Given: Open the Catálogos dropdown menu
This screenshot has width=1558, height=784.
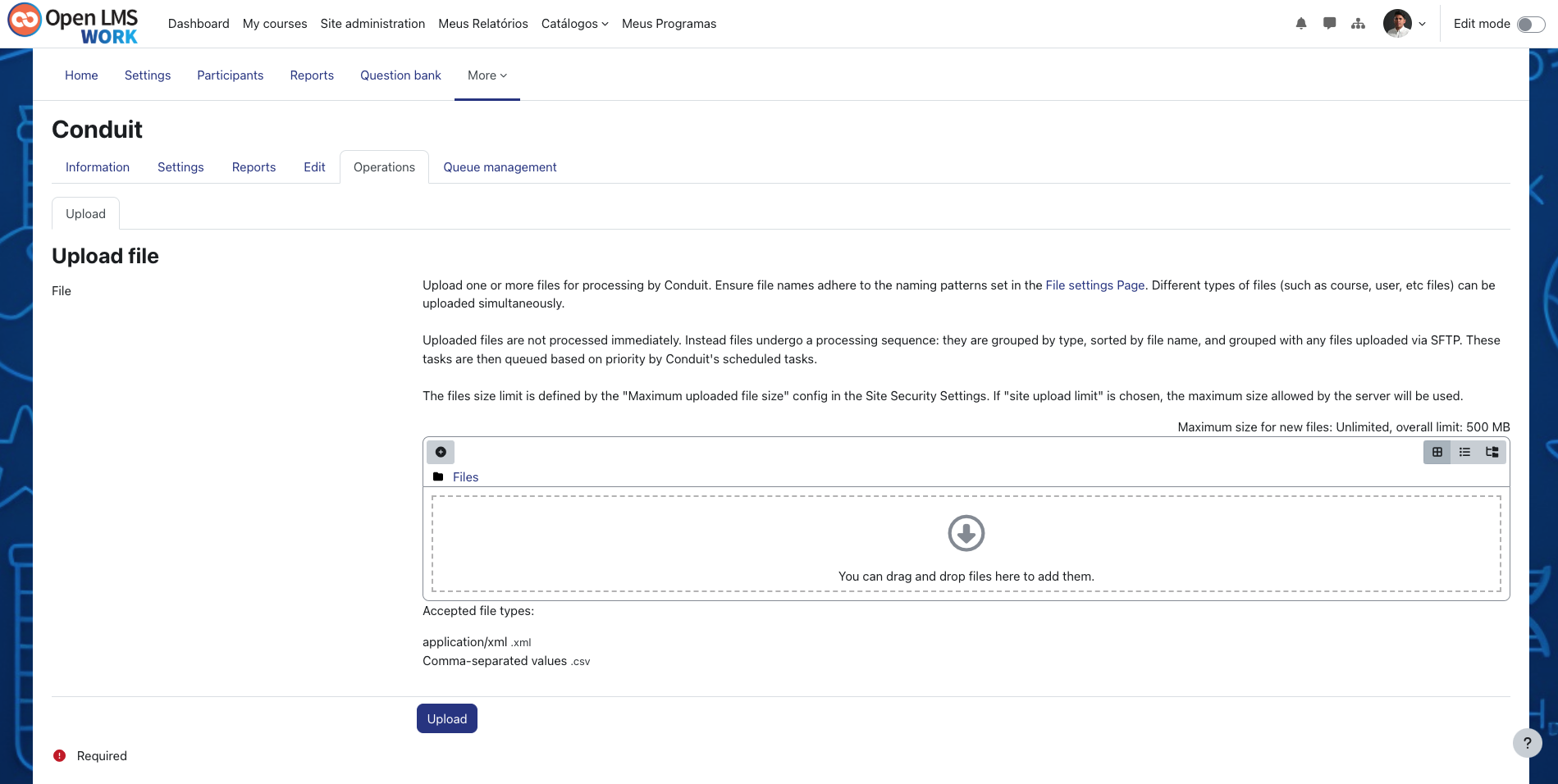Looking at the screenshot, I should tap(574, 24).
